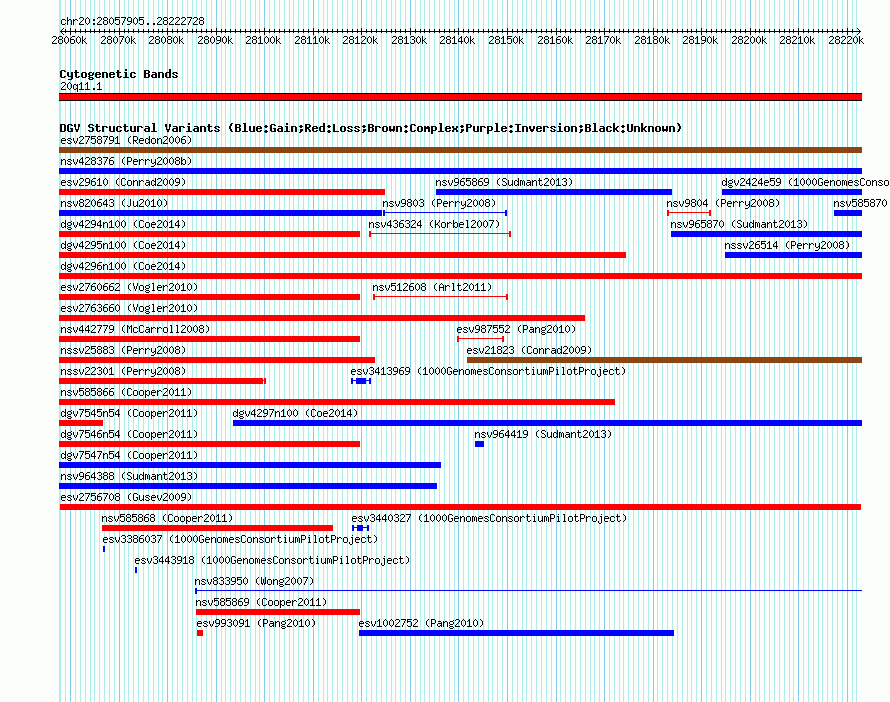
Task: Select the red esv987552 loss span
Action: pos(480,339)
